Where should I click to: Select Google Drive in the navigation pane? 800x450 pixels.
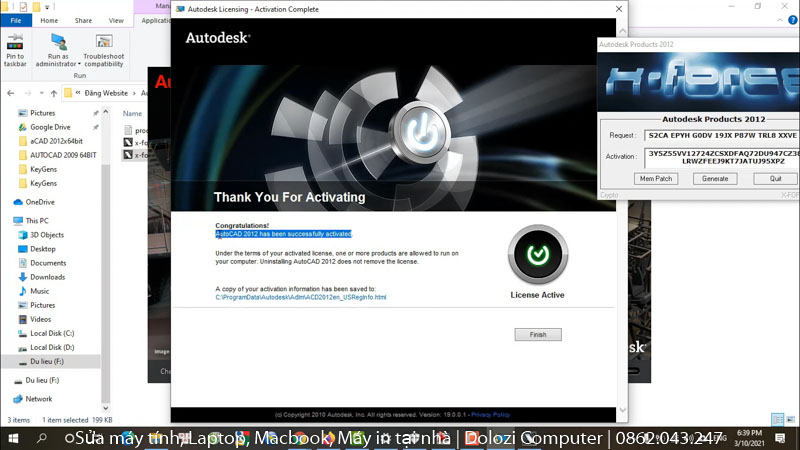(x=49, y=127)
